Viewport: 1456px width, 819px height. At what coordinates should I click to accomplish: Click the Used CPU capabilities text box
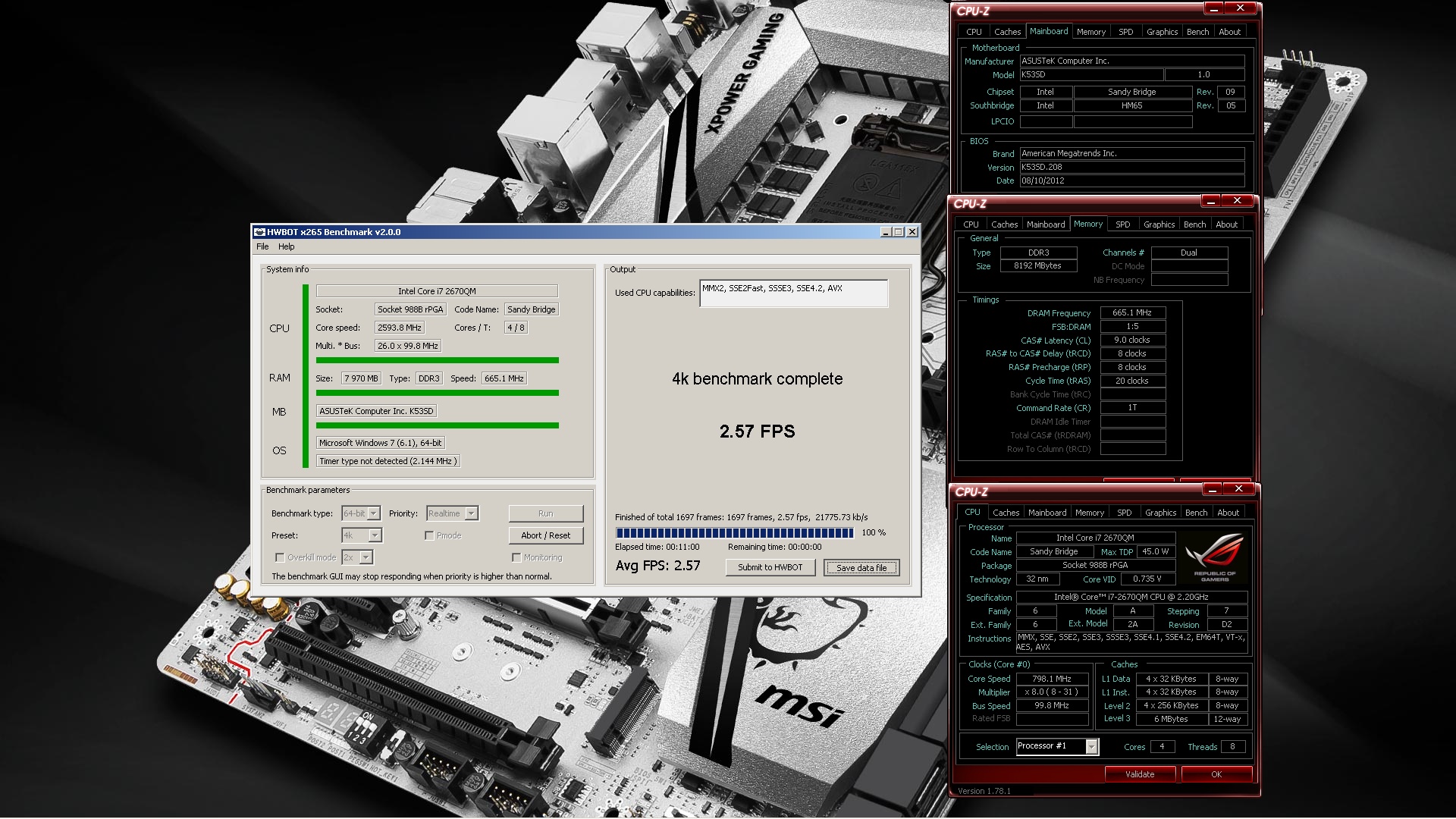793,293
